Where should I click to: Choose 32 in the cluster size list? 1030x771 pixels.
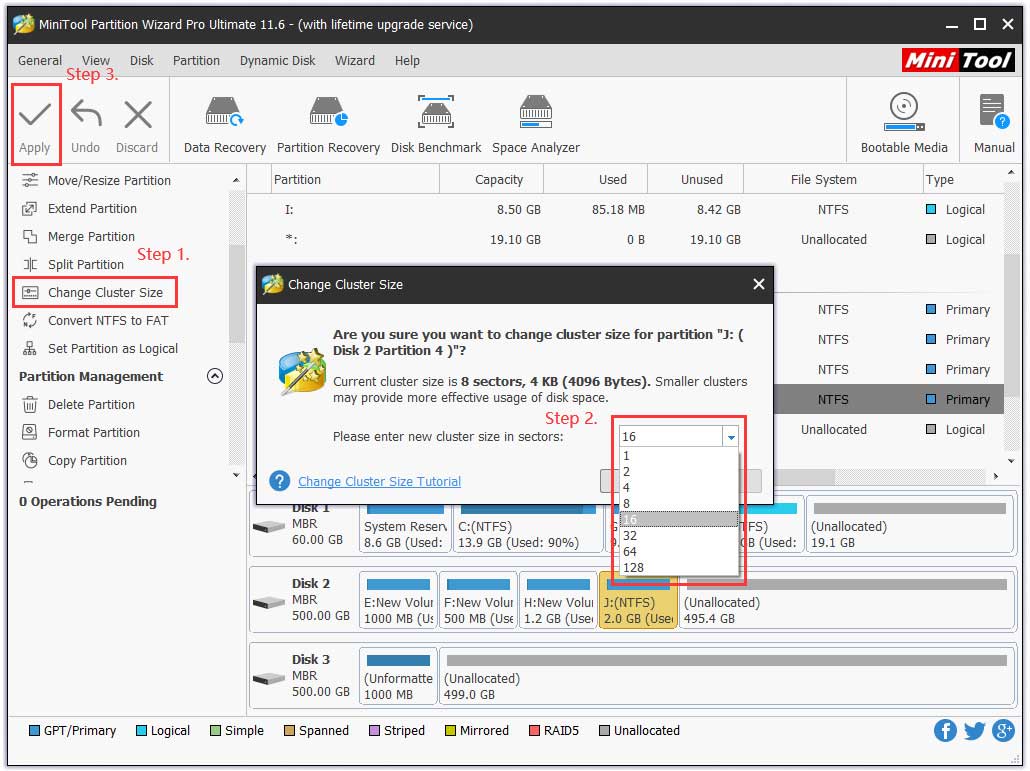630,536
